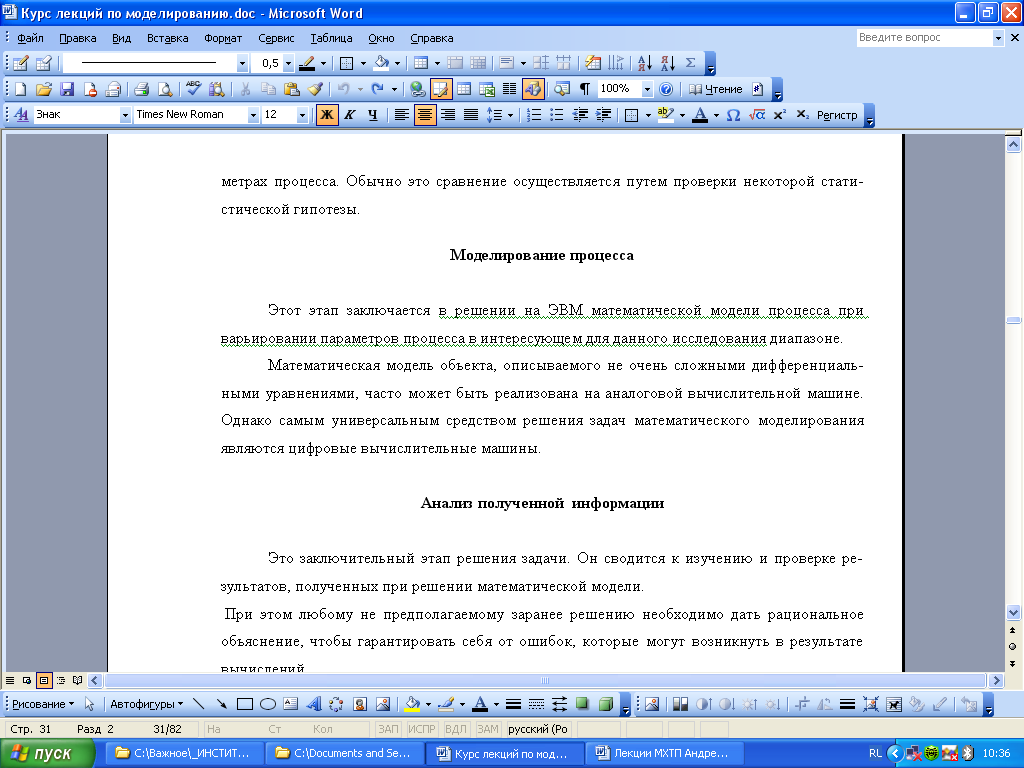The height and width of the screenshot is (768, 1024).
Task: Click the Format Painter brush icon
Action: click(x=315, y=89)
